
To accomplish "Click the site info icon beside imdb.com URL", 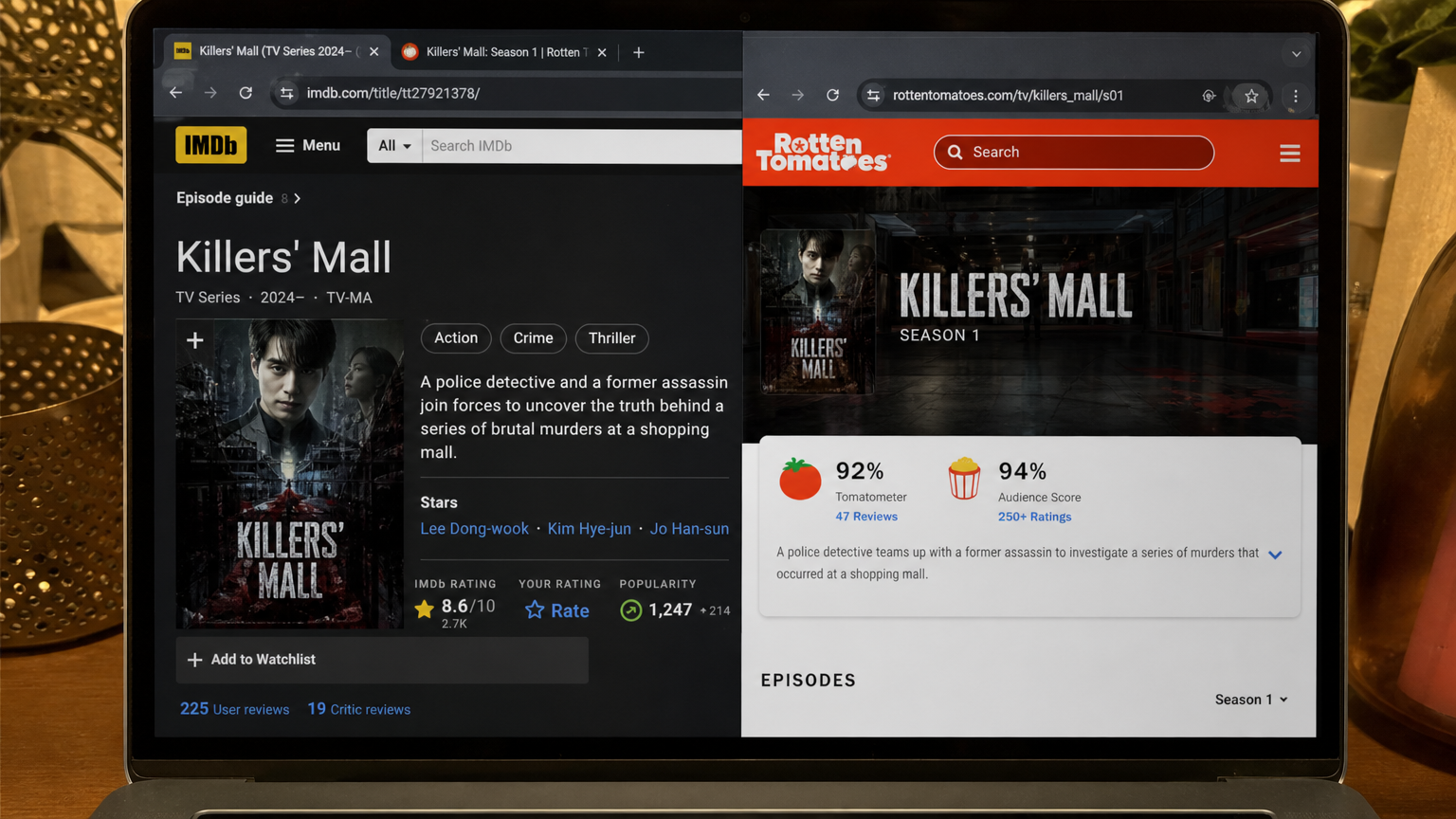I will point(286,93).
